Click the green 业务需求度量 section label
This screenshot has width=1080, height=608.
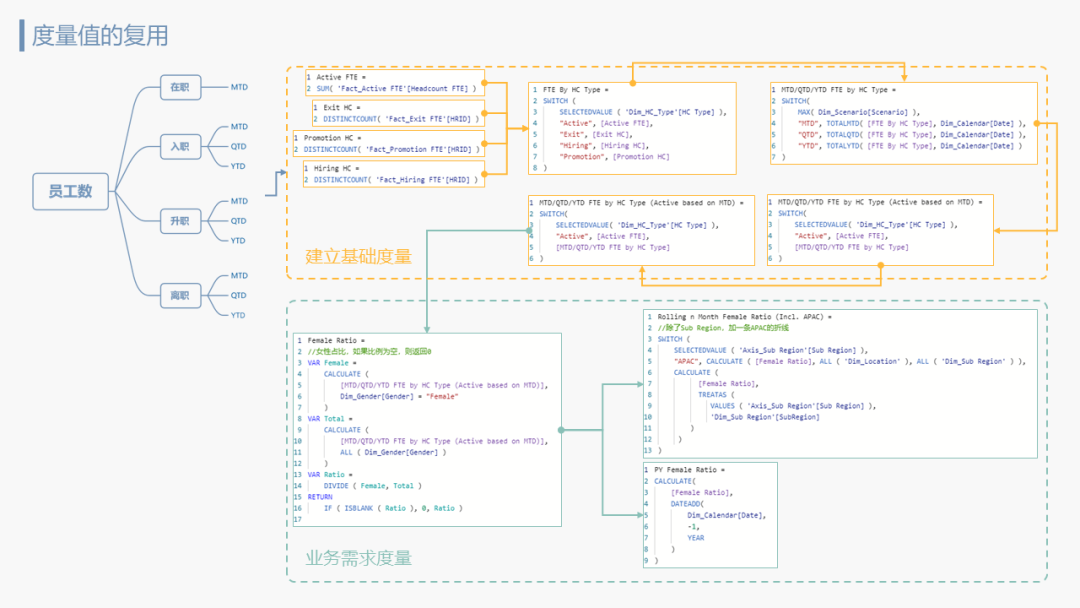point(358,558)
